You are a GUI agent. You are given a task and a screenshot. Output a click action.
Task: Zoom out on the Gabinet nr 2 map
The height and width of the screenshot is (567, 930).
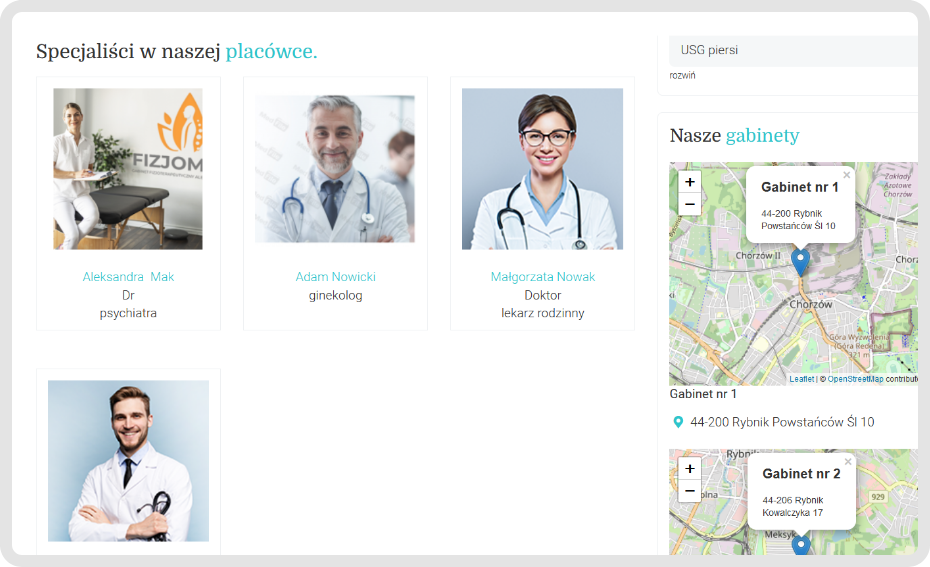coord(690,491)
